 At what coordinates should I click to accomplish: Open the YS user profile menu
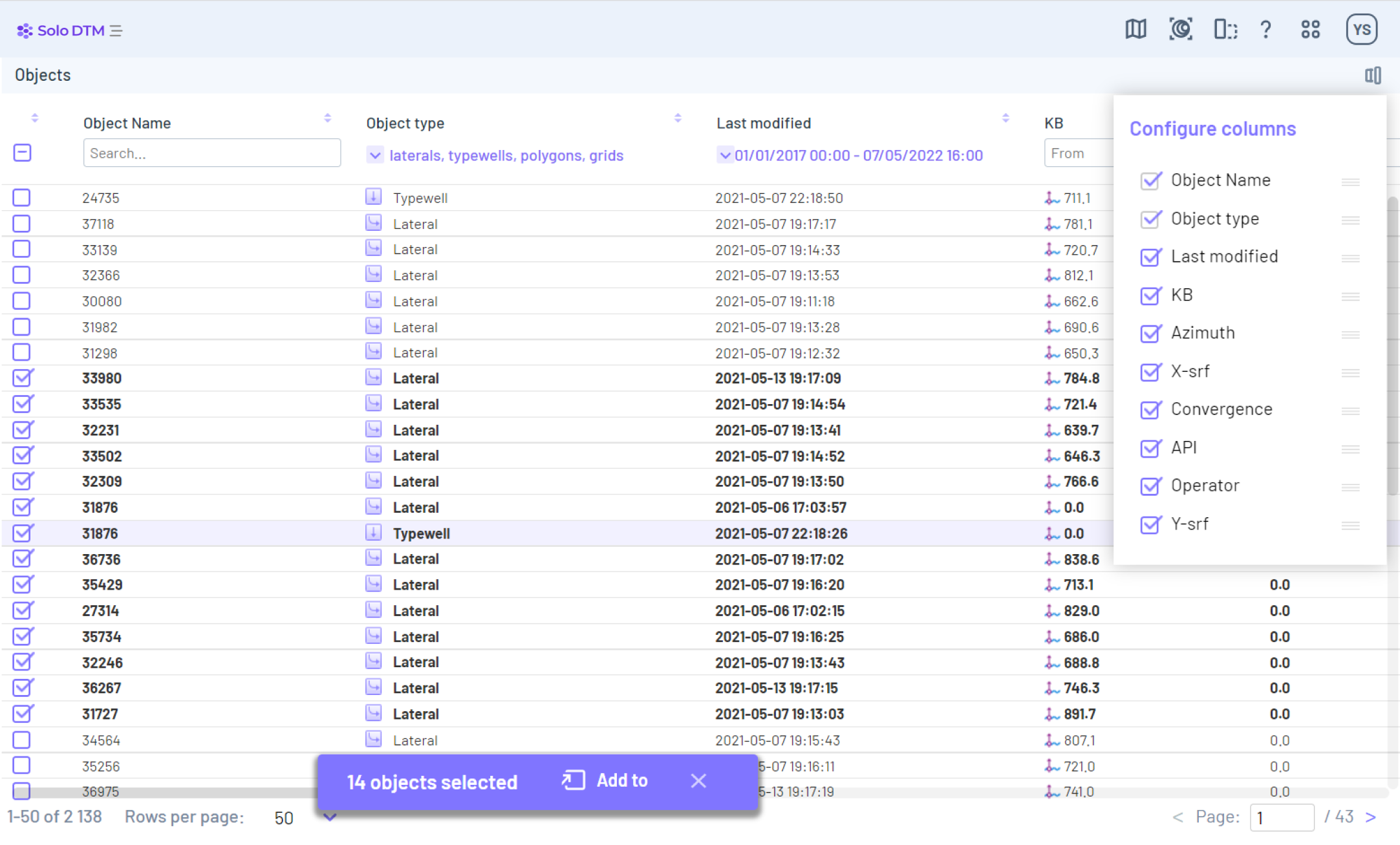point(1361,29)
